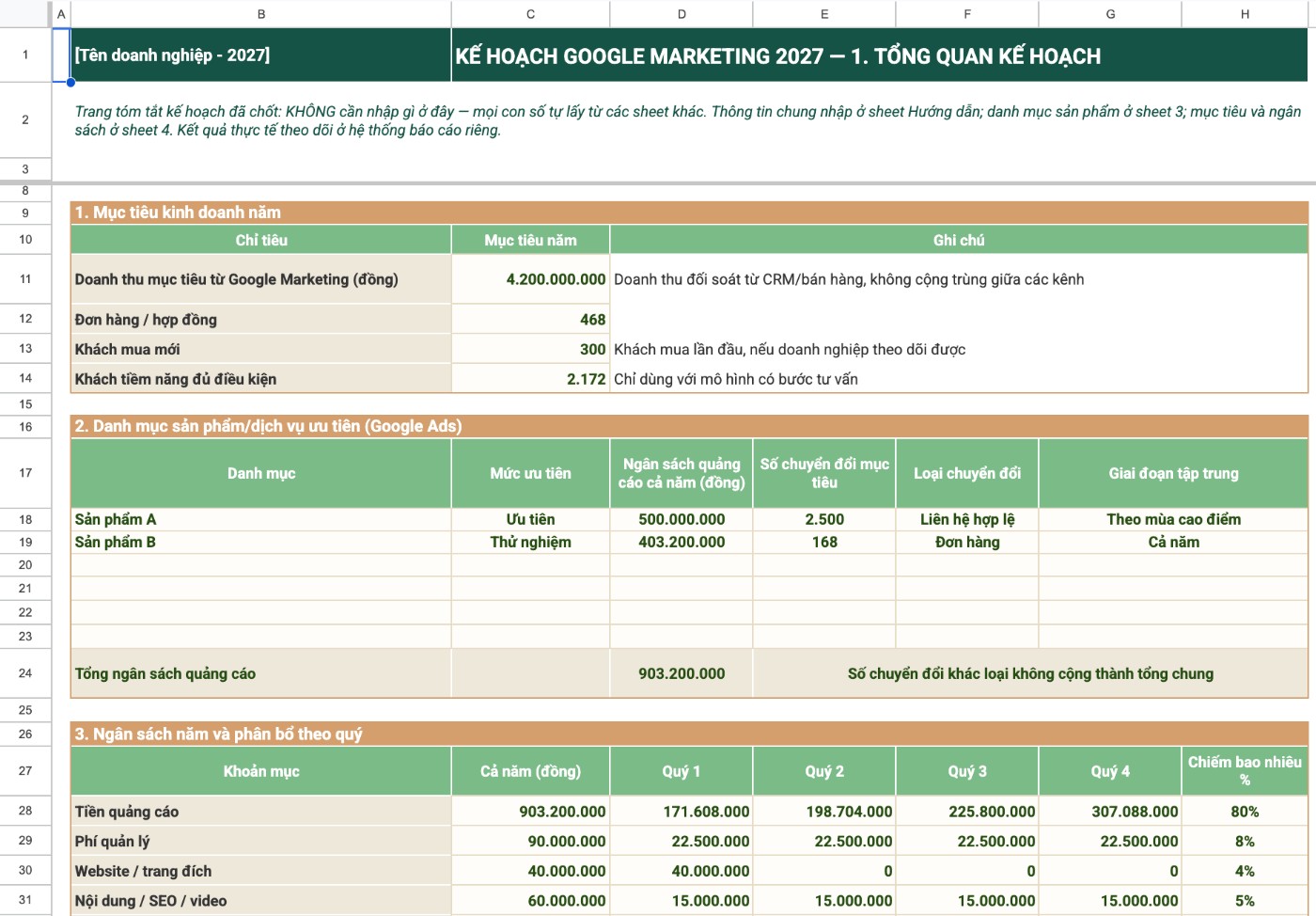Select column H header
This screenshot has height=916, width=1316.
pos(1245,14)
